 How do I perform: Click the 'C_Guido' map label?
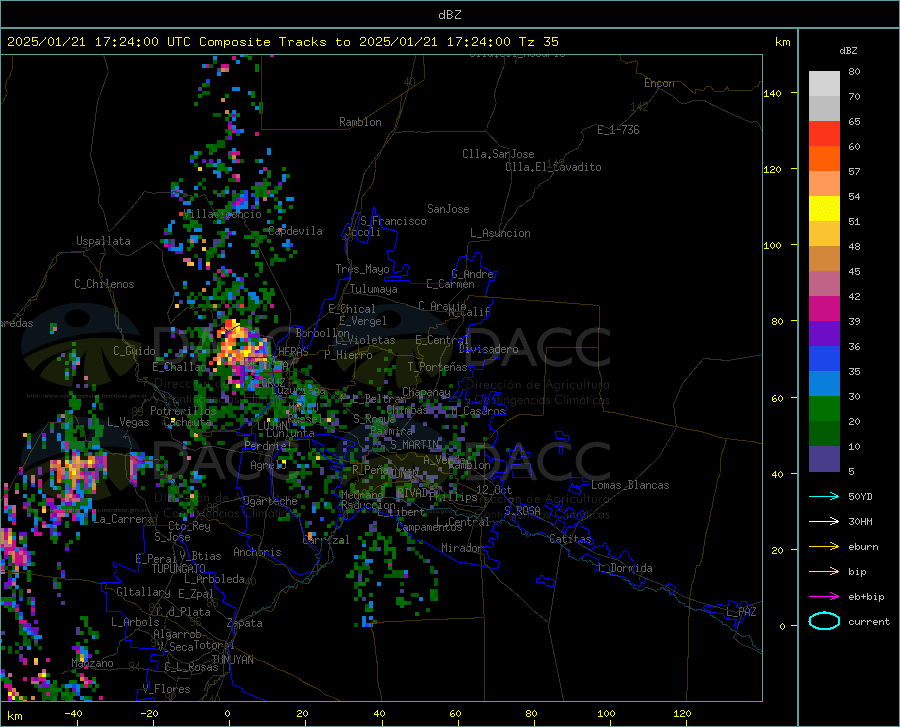[134, 351]
